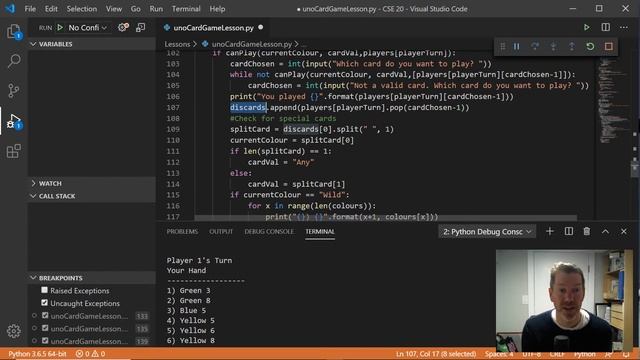Click the editor horizontal scrollbar
The image size is (640, 360).
point(386,218)
